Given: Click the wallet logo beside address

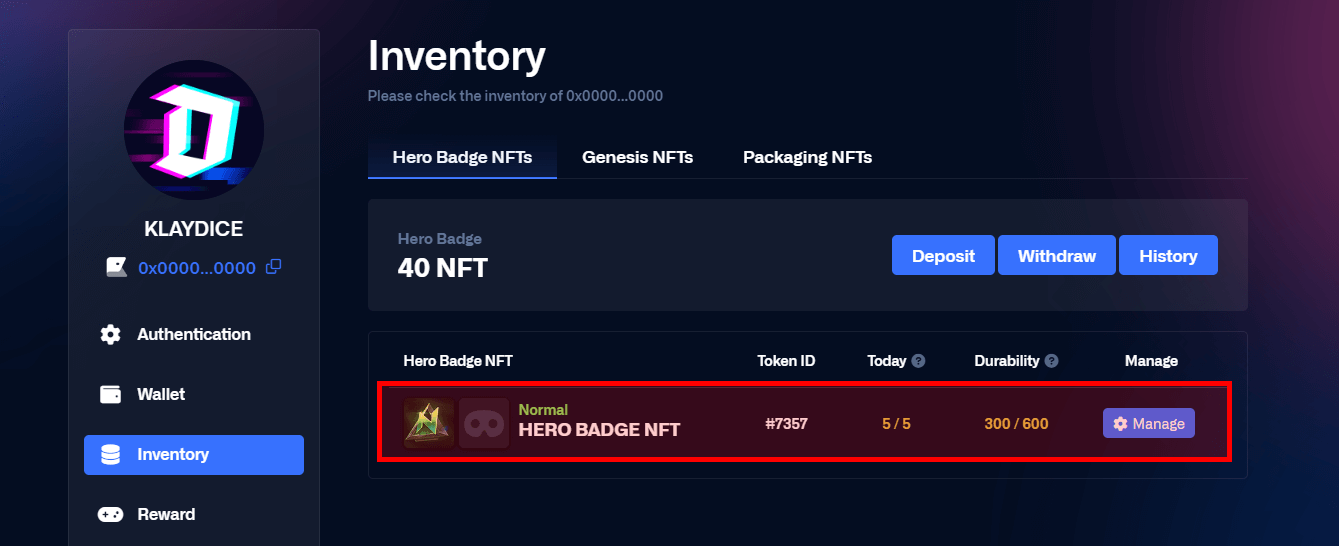Looking at the screenshot, I should 117,267.
